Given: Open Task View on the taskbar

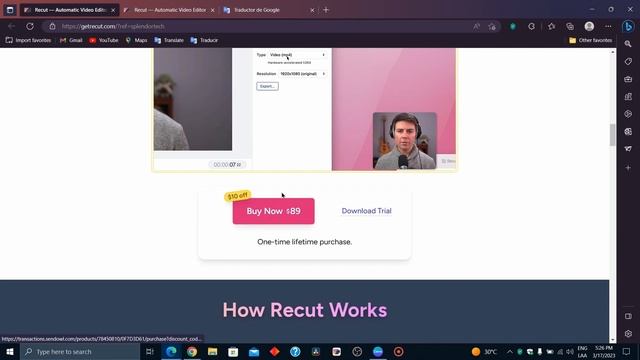Looking at the screenshot, I should [x=150, y=351].
